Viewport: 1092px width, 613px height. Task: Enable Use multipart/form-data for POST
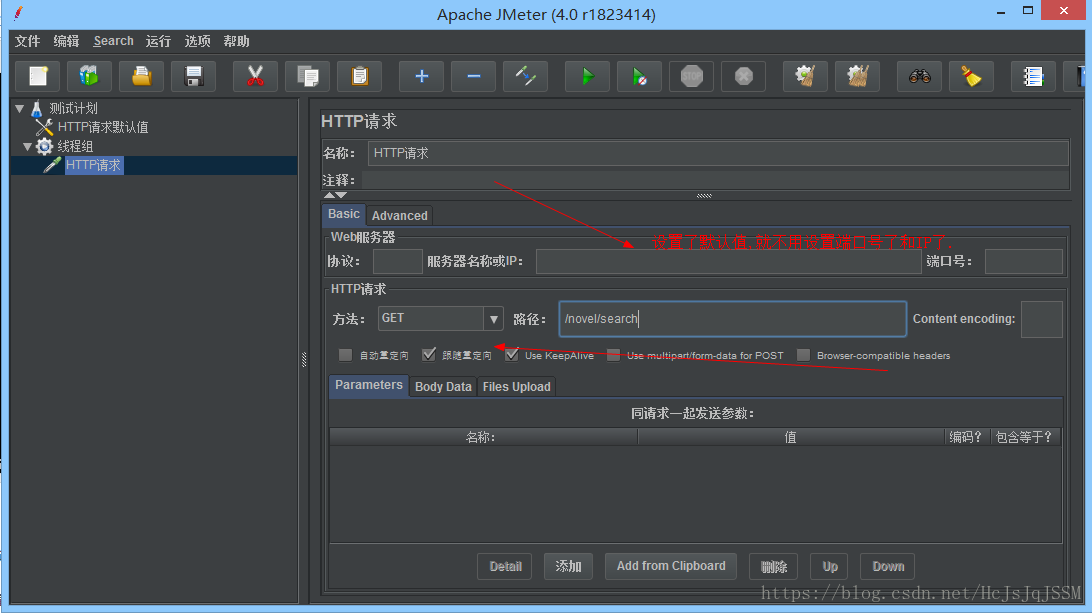pyautogui.click(x=614, y=355)
